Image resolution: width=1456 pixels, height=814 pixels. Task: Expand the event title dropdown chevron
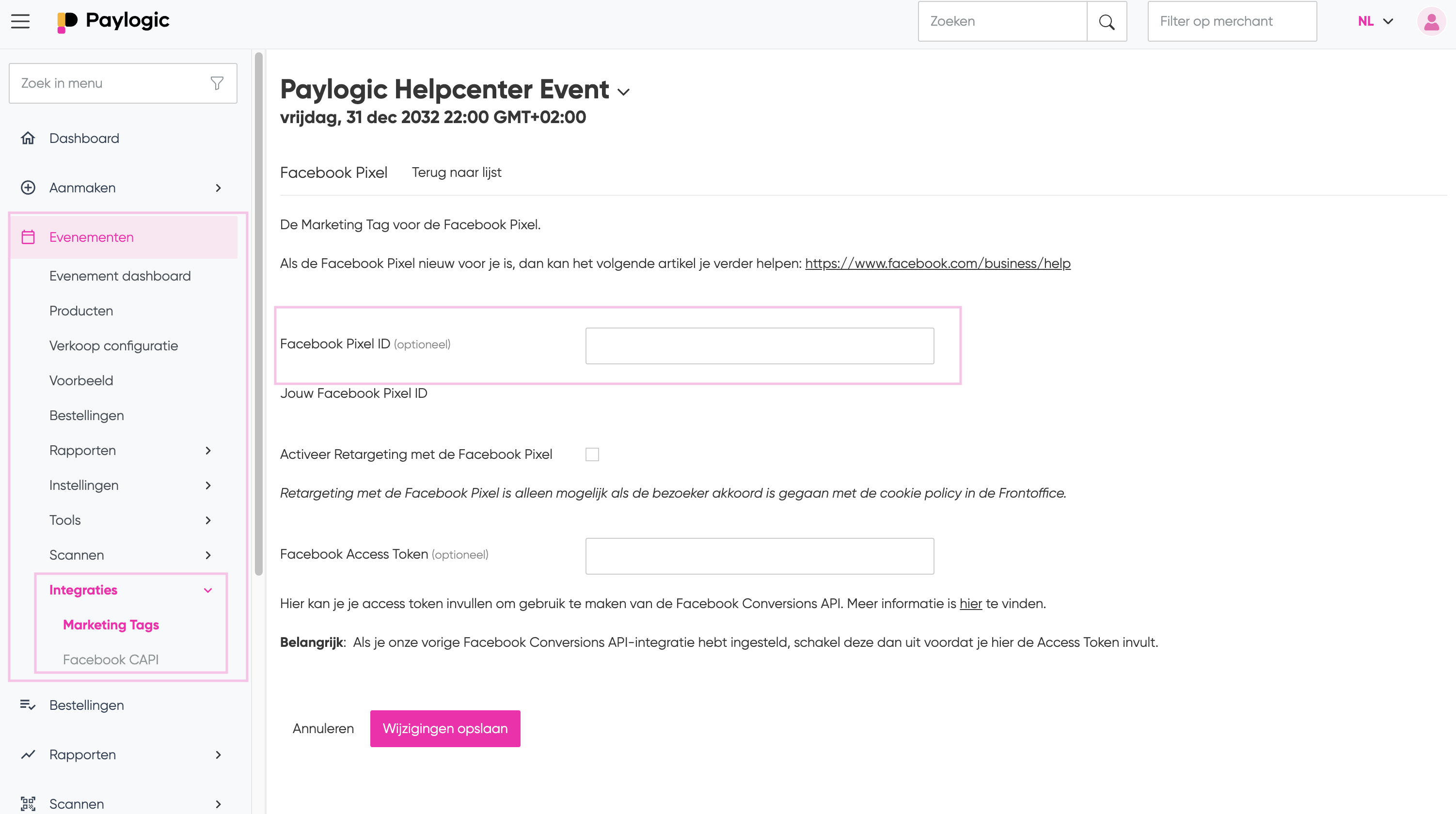pos(623,92)
